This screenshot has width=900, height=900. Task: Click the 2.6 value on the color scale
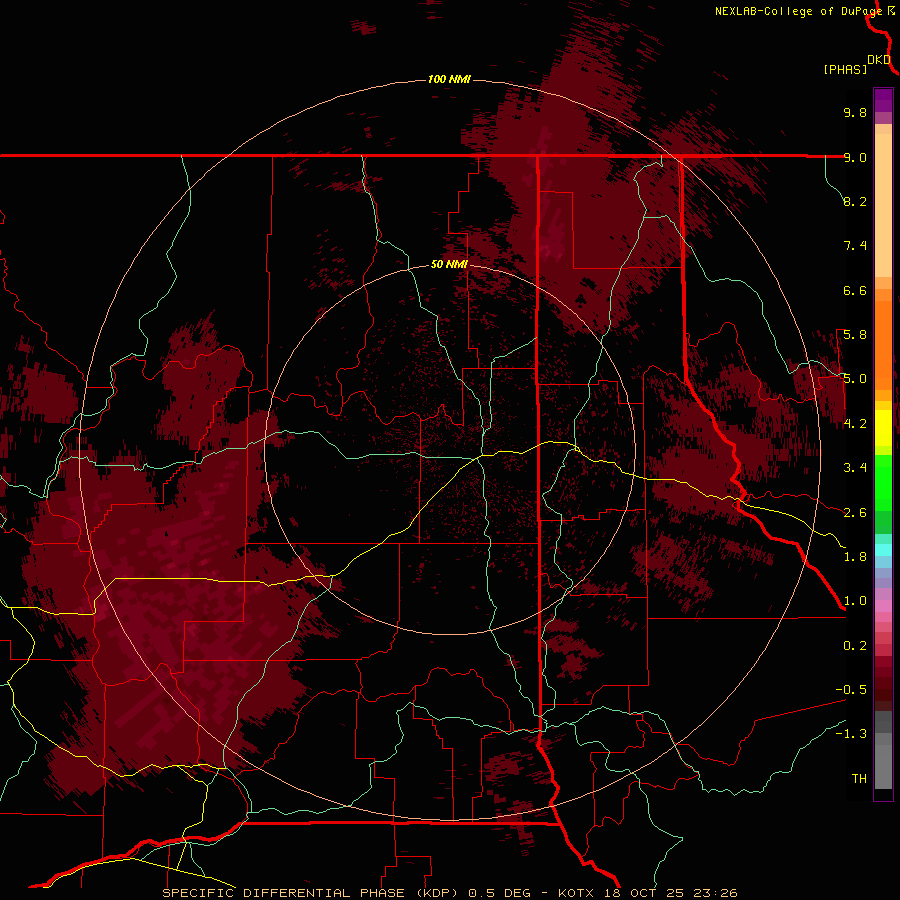click(x=855, y=513)
